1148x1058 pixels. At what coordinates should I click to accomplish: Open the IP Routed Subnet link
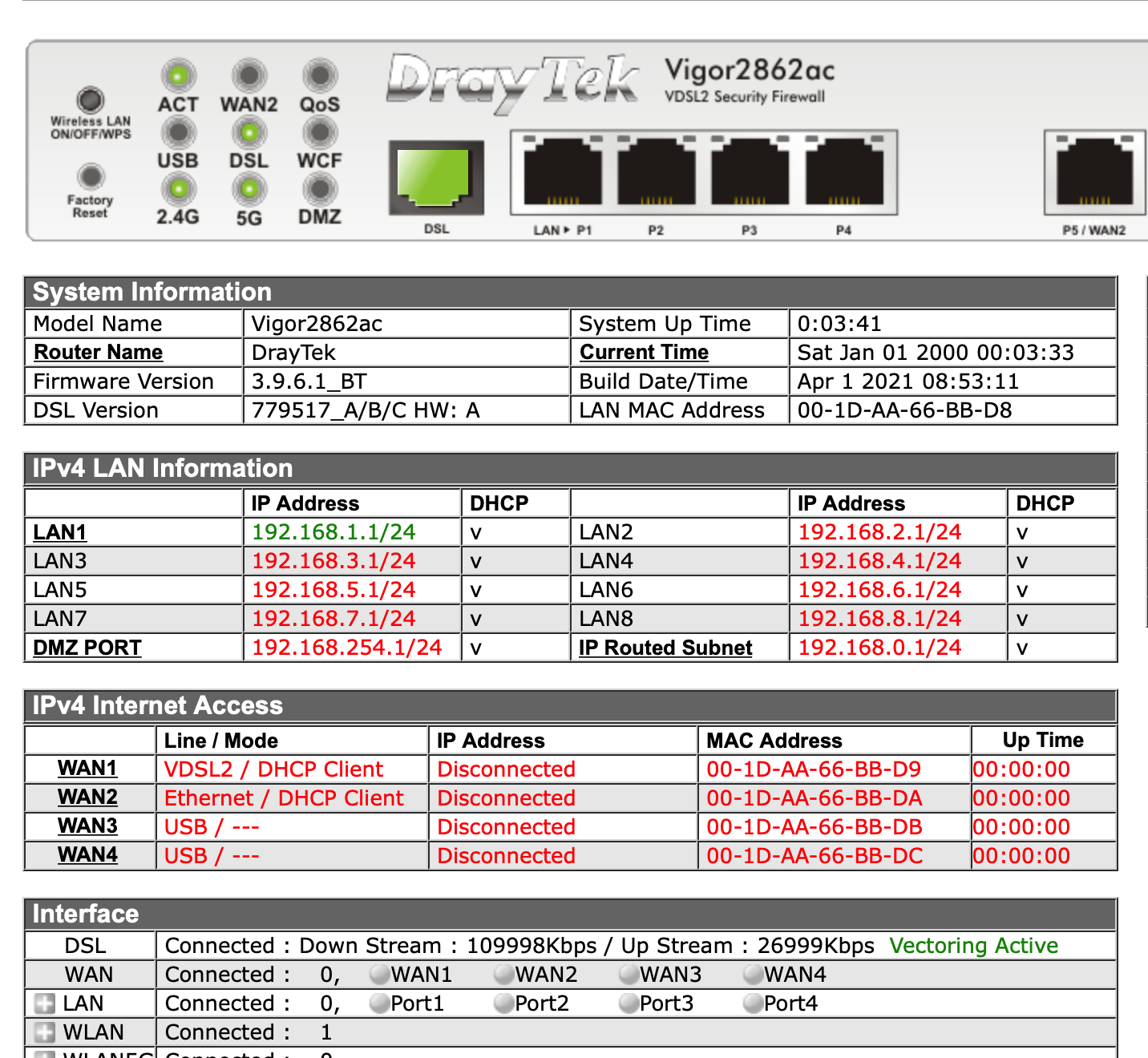(665, 648)
